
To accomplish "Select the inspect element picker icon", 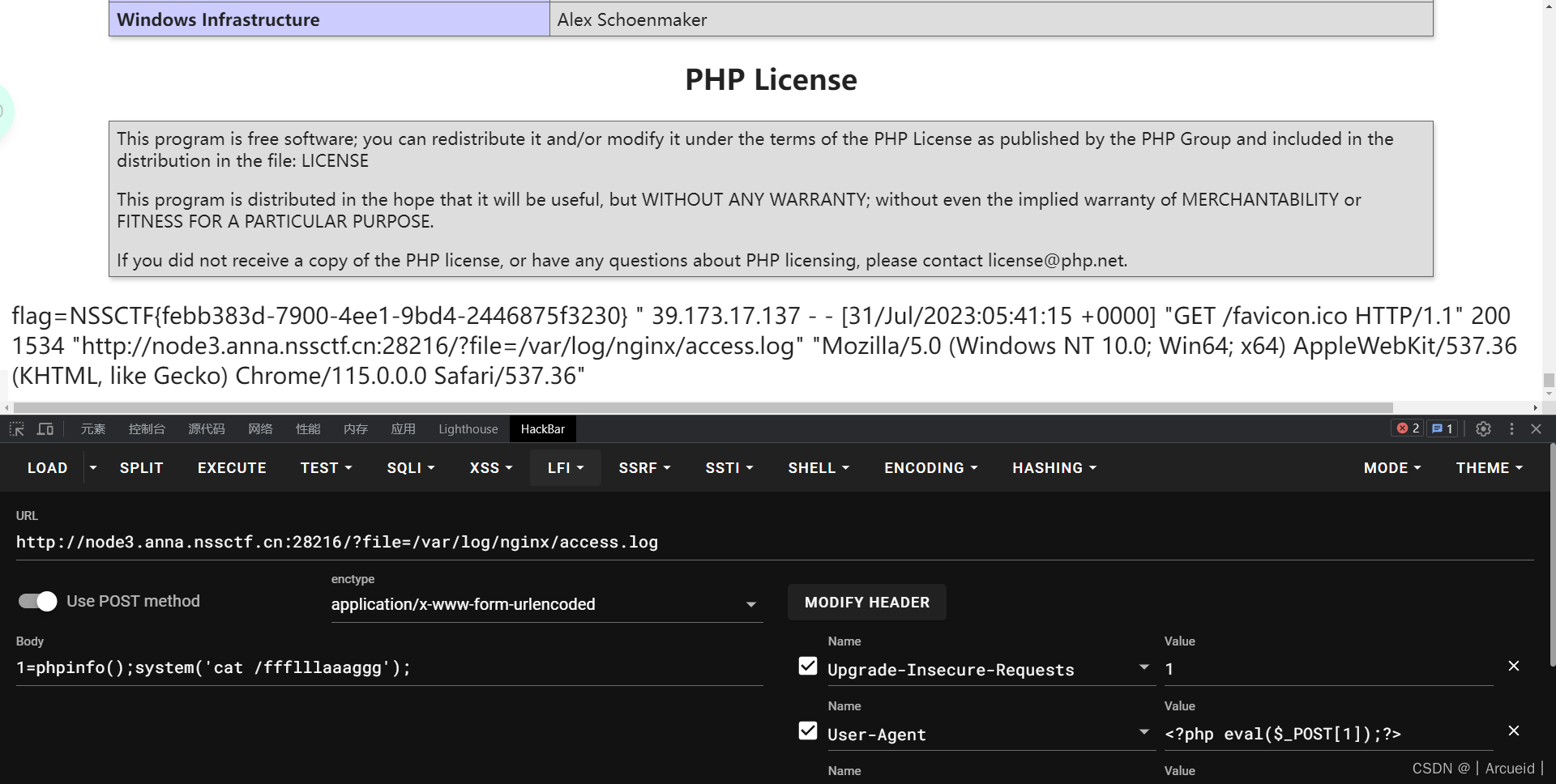I will point(17,429).
